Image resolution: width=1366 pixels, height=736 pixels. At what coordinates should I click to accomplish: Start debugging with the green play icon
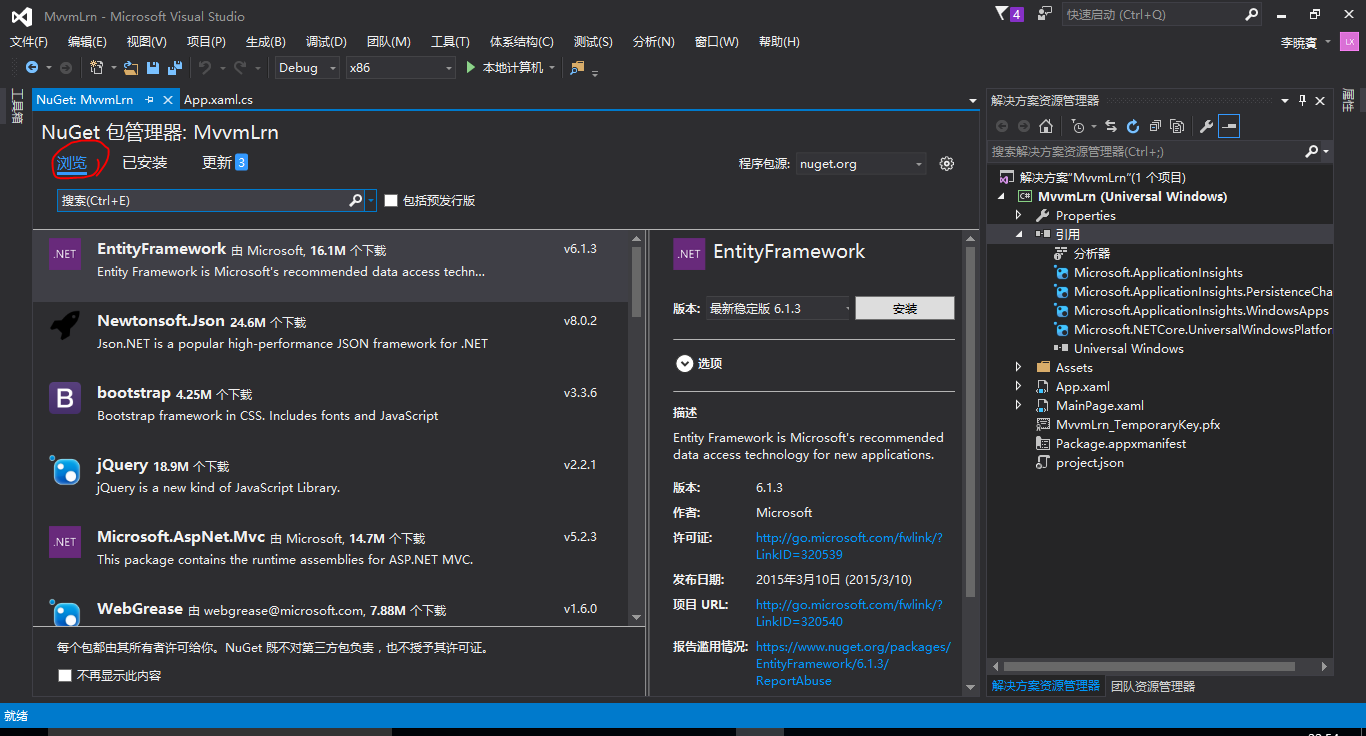[x=472, y=67]
